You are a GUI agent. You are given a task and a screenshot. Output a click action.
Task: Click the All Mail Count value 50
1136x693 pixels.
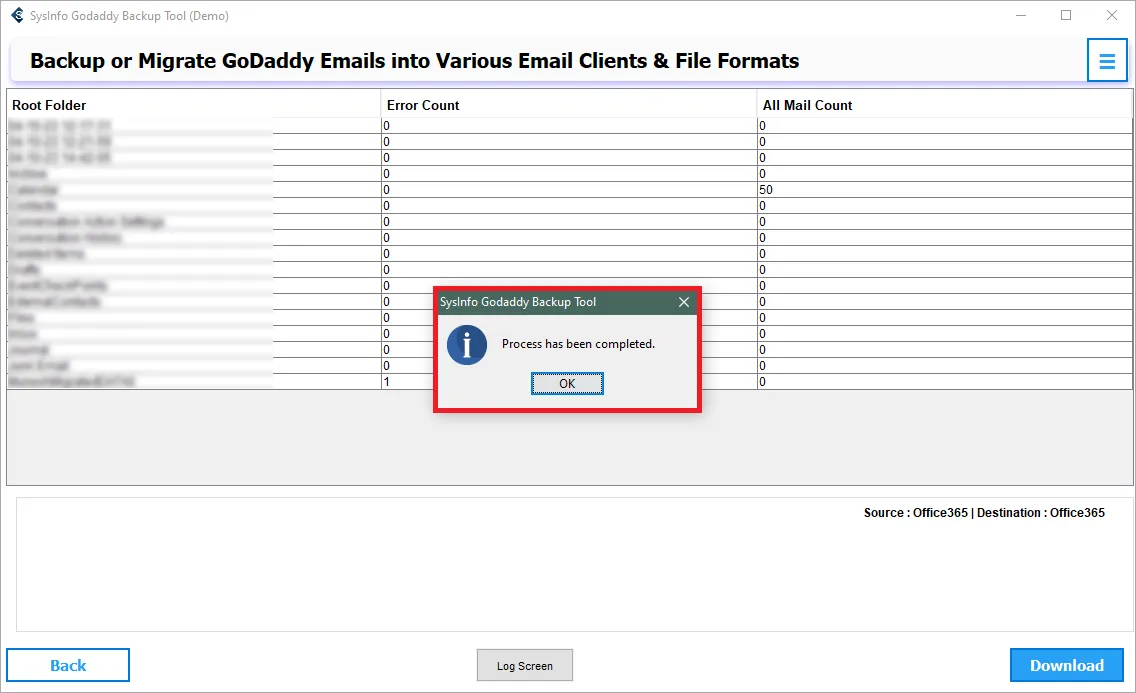click(x=766, y=190)
